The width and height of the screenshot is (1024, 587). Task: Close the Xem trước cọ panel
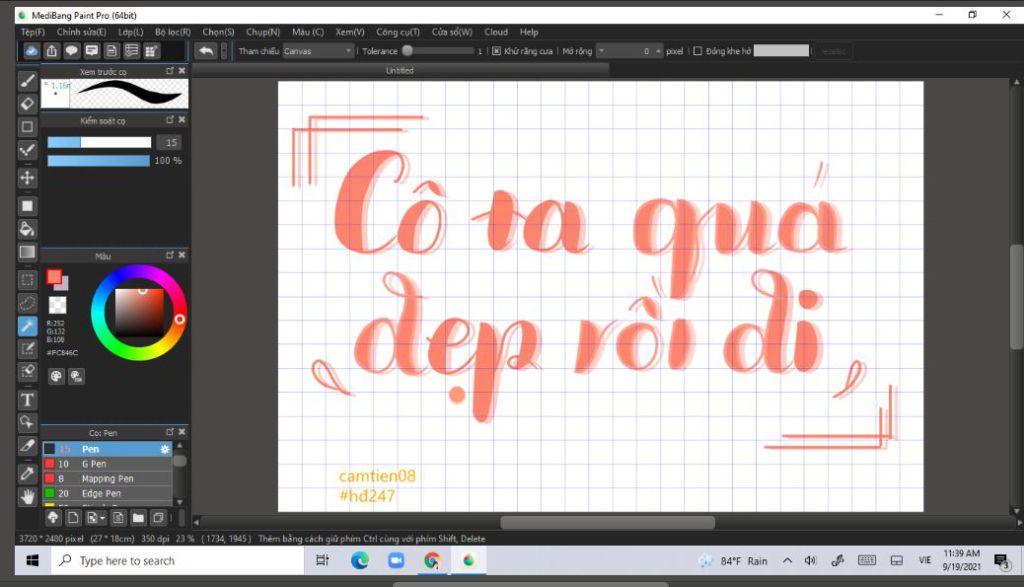click(182, 71)
